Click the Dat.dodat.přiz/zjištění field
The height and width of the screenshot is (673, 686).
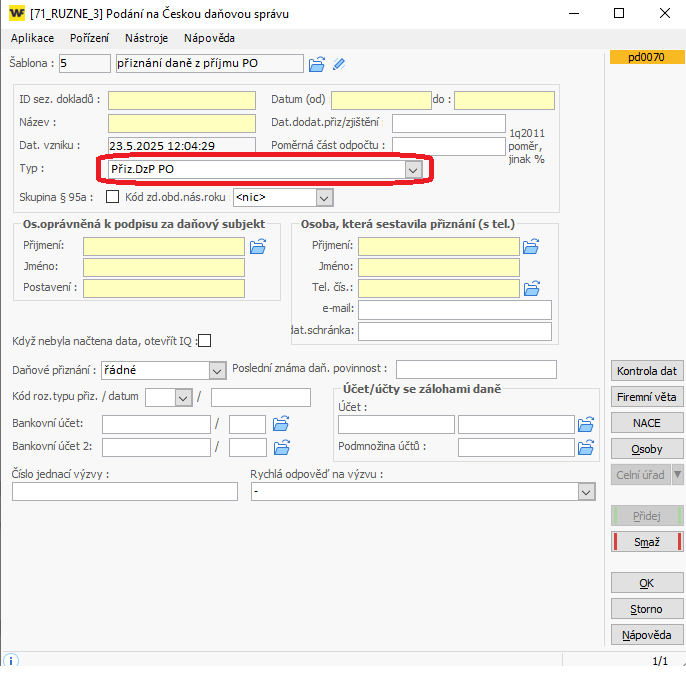449,123
